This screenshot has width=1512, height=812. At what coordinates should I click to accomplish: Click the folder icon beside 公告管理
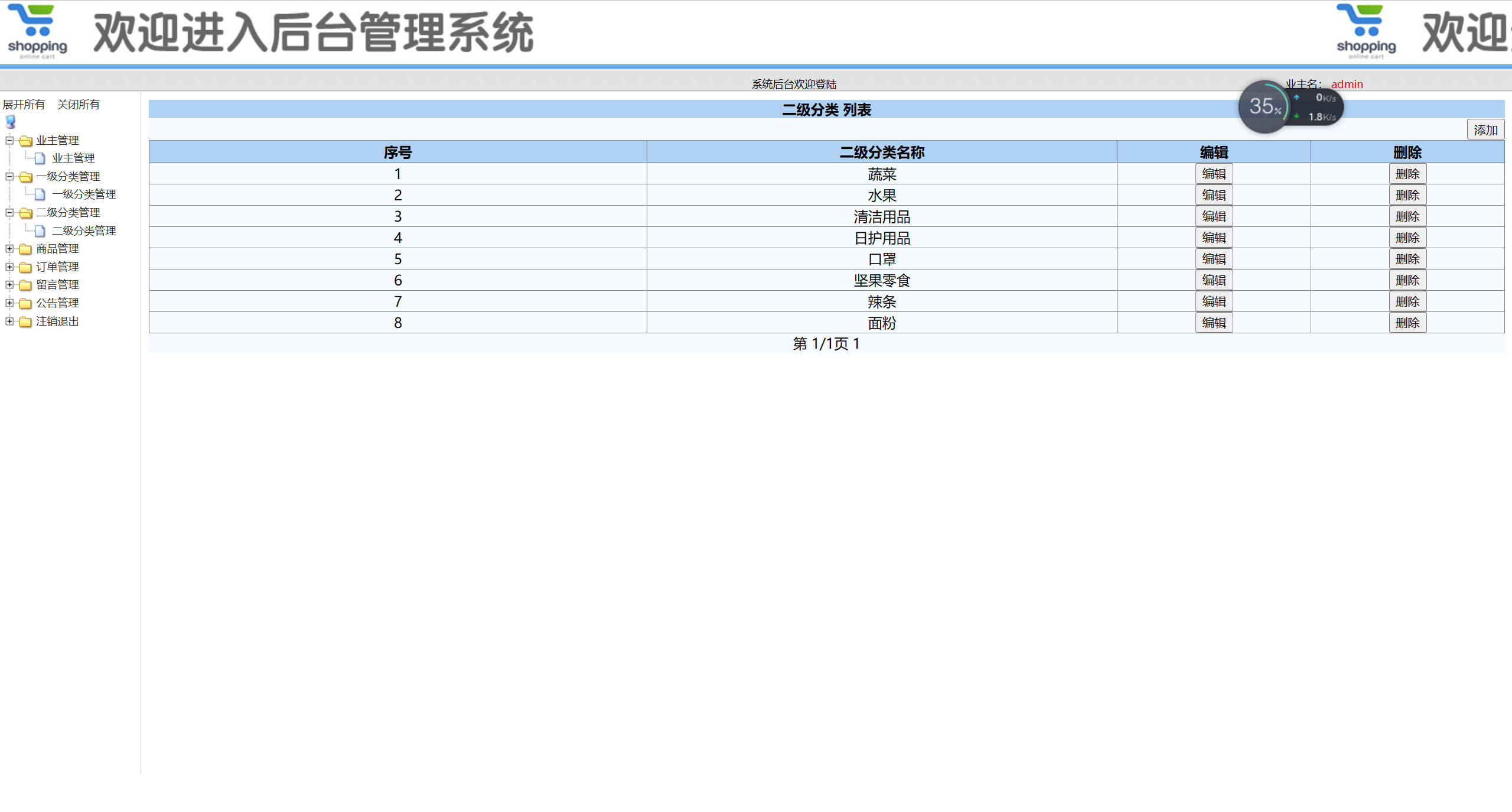pos(24,303)
